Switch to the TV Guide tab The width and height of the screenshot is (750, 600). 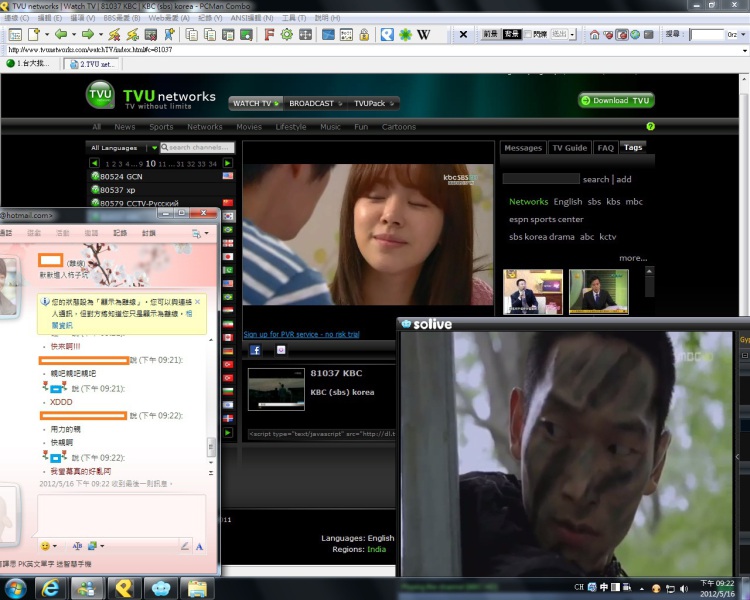pyautogui.click(x=569, y=148)
